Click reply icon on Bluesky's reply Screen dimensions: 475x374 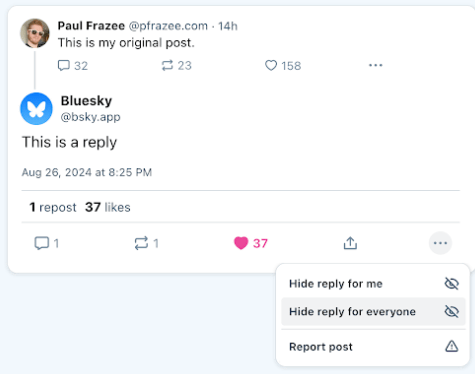coord(42,243)
